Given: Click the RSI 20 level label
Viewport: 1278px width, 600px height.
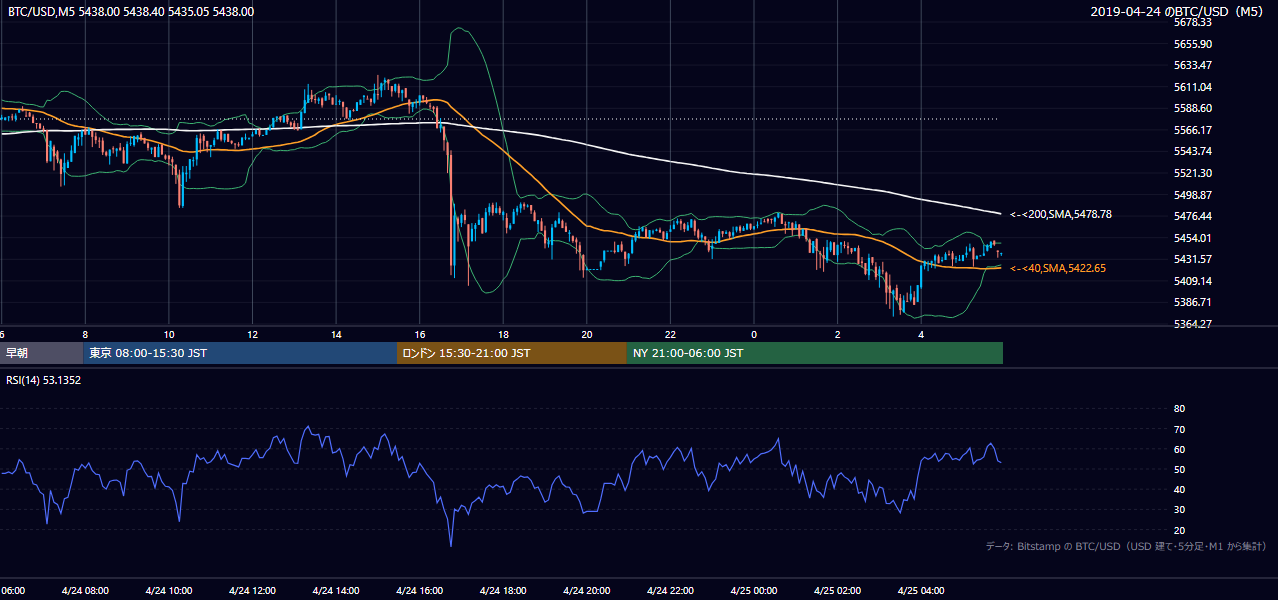Looking at the screenshot, I should 1179,530.
